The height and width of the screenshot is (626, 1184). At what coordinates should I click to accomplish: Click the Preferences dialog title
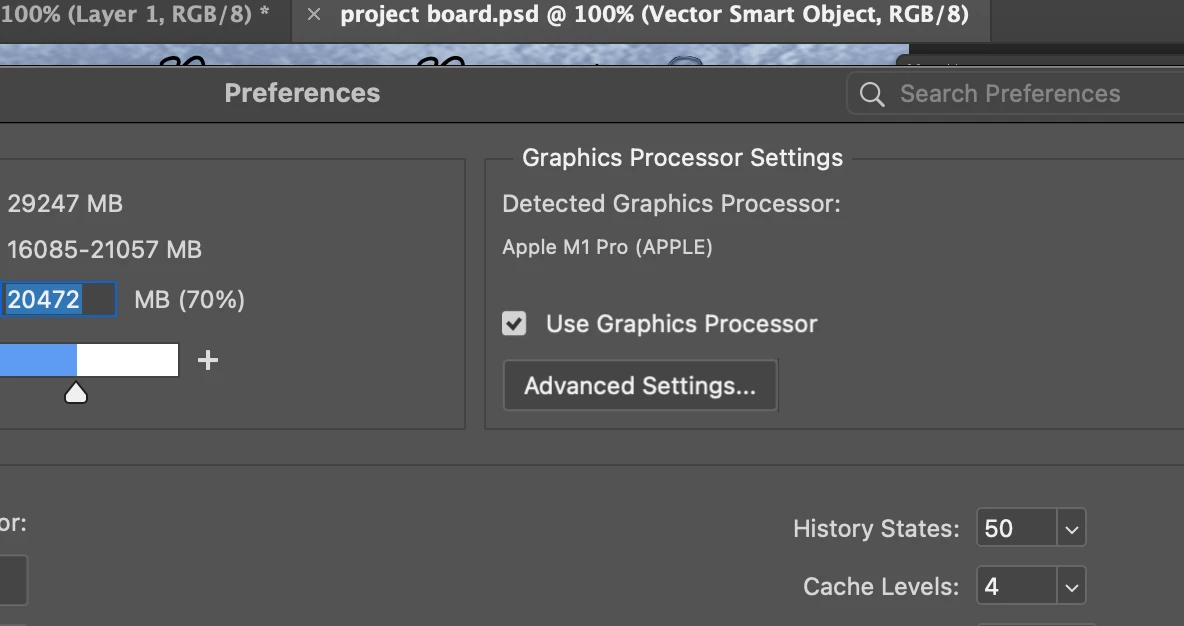(302, 93)
